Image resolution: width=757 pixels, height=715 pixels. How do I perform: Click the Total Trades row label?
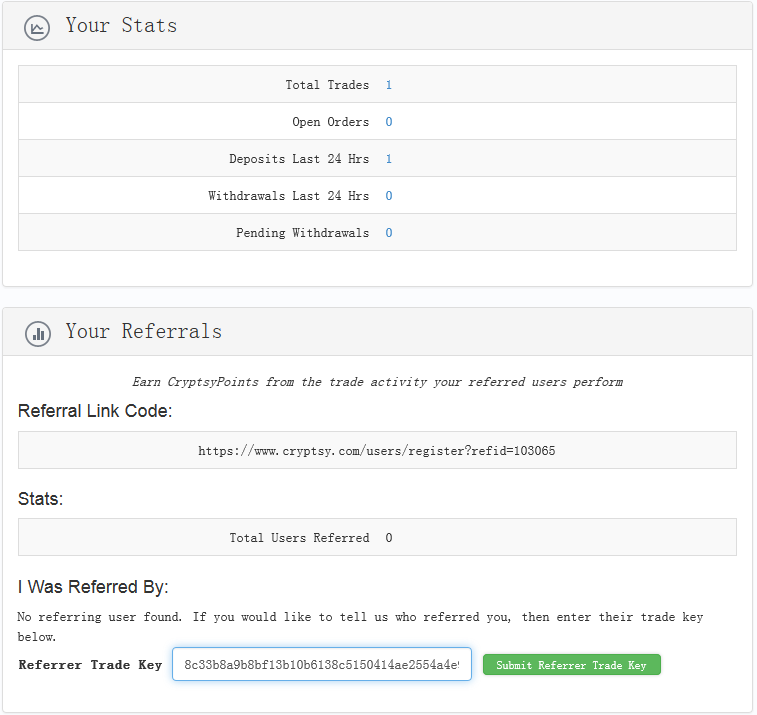coord(327,85)
